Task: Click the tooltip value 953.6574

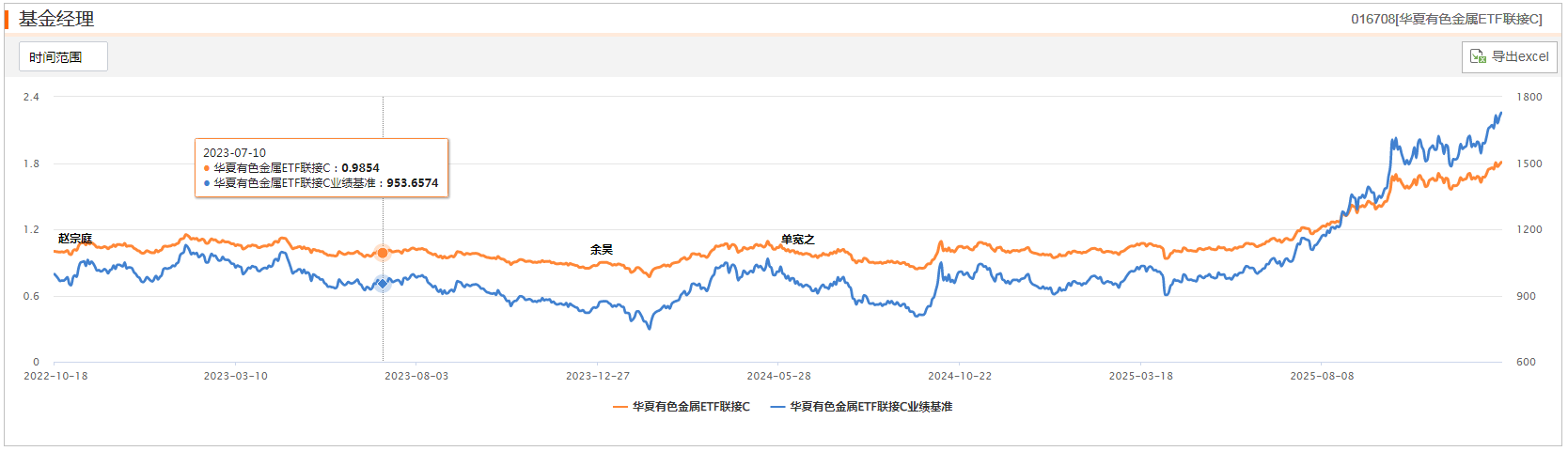Action: 413,183
